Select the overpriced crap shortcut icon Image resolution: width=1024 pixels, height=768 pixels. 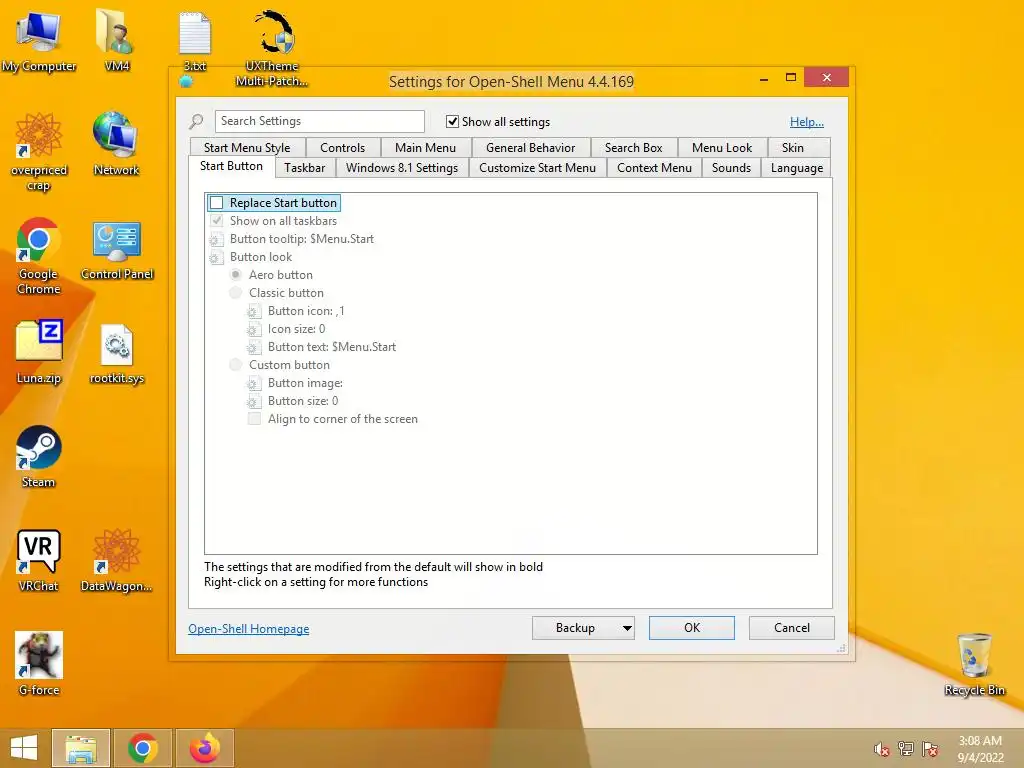pos(39,152)
